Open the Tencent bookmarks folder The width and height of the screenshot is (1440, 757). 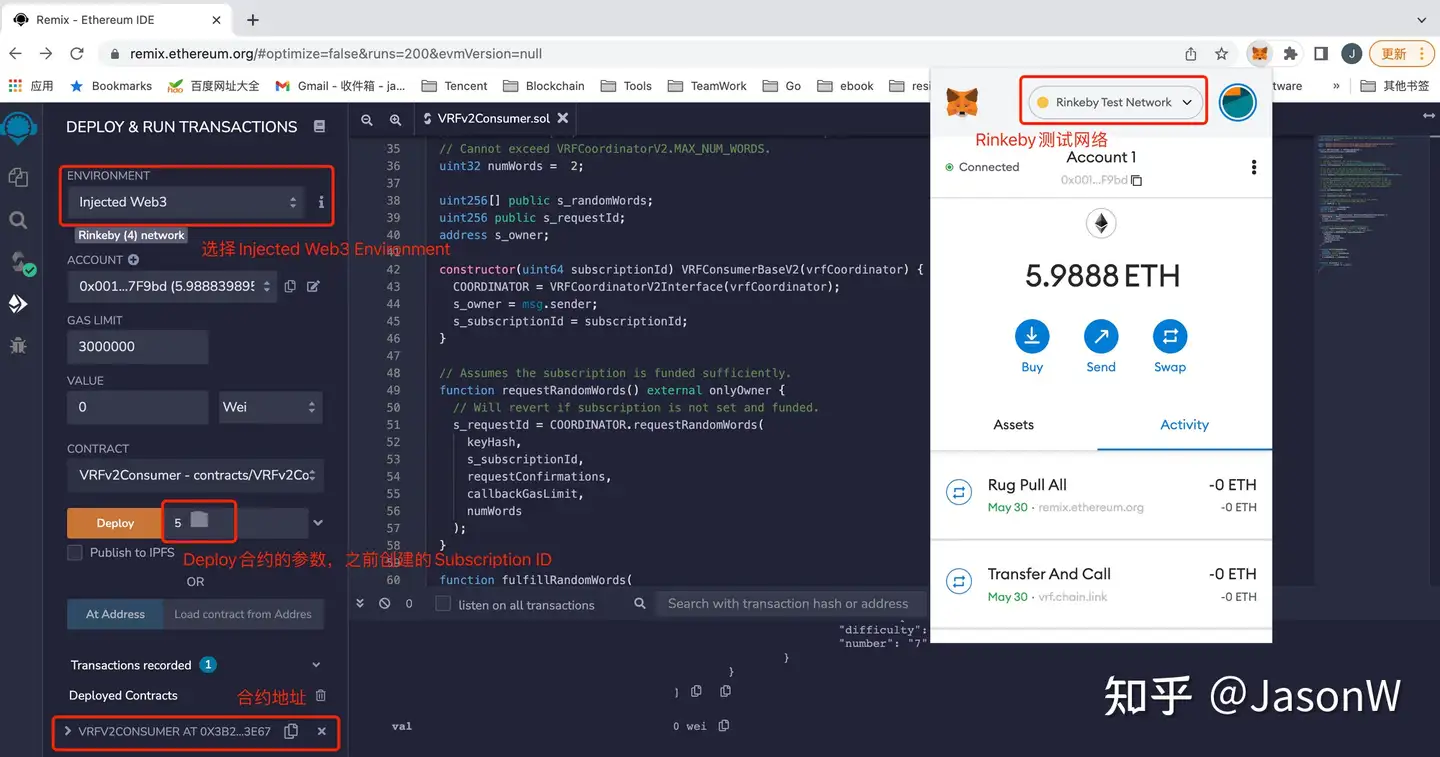455,86
